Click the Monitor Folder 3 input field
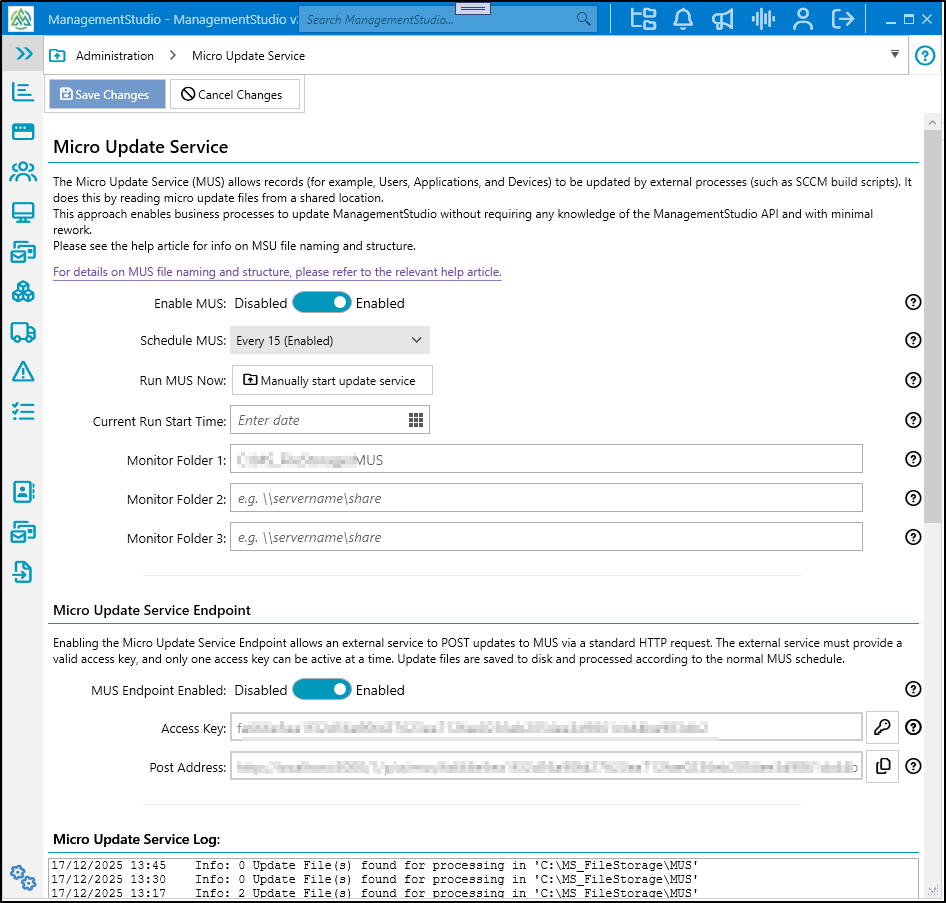The height and width of the screenshot is (903, 946). tap(546, 537)
